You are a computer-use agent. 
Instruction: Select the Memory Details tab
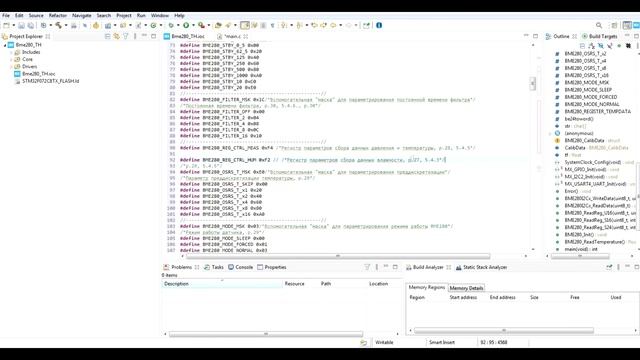(466, 288)
